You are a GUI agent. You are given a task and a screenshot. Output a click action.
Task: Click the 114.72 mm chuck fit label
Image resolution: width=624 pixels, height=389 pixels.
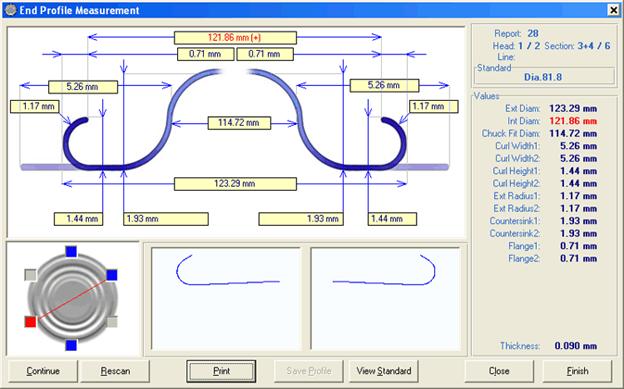tap(239, 123)
